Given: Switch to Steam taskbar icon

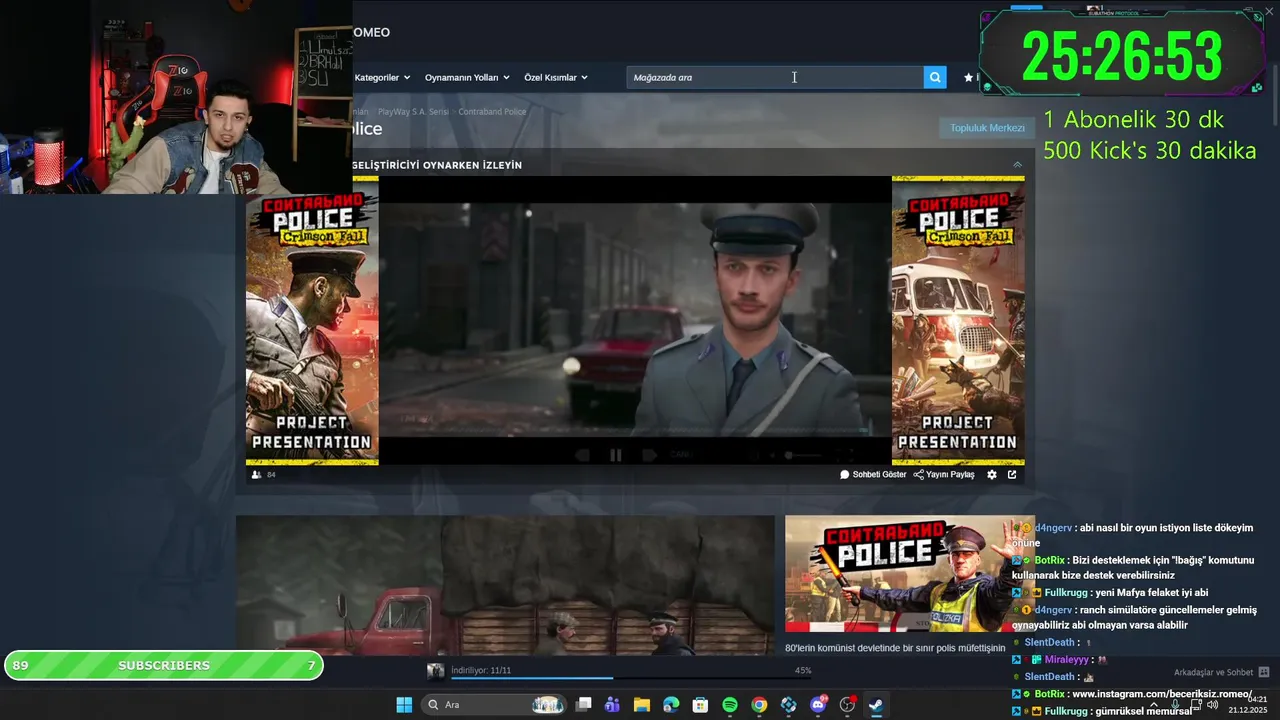Looking at the screenshot, I should [876, 705].
